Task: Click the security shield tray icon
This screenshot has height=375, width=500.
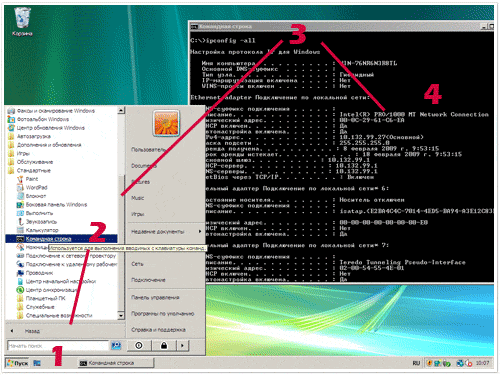Action: click(x=430, y=363)
